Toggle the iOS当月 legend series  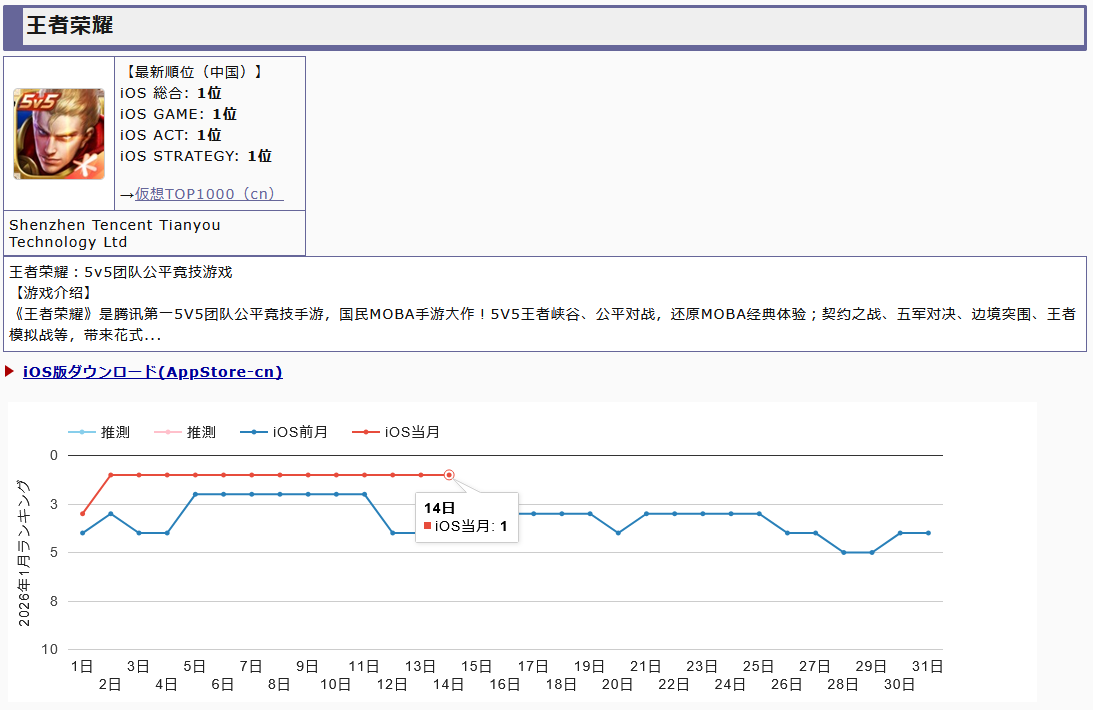396,432
